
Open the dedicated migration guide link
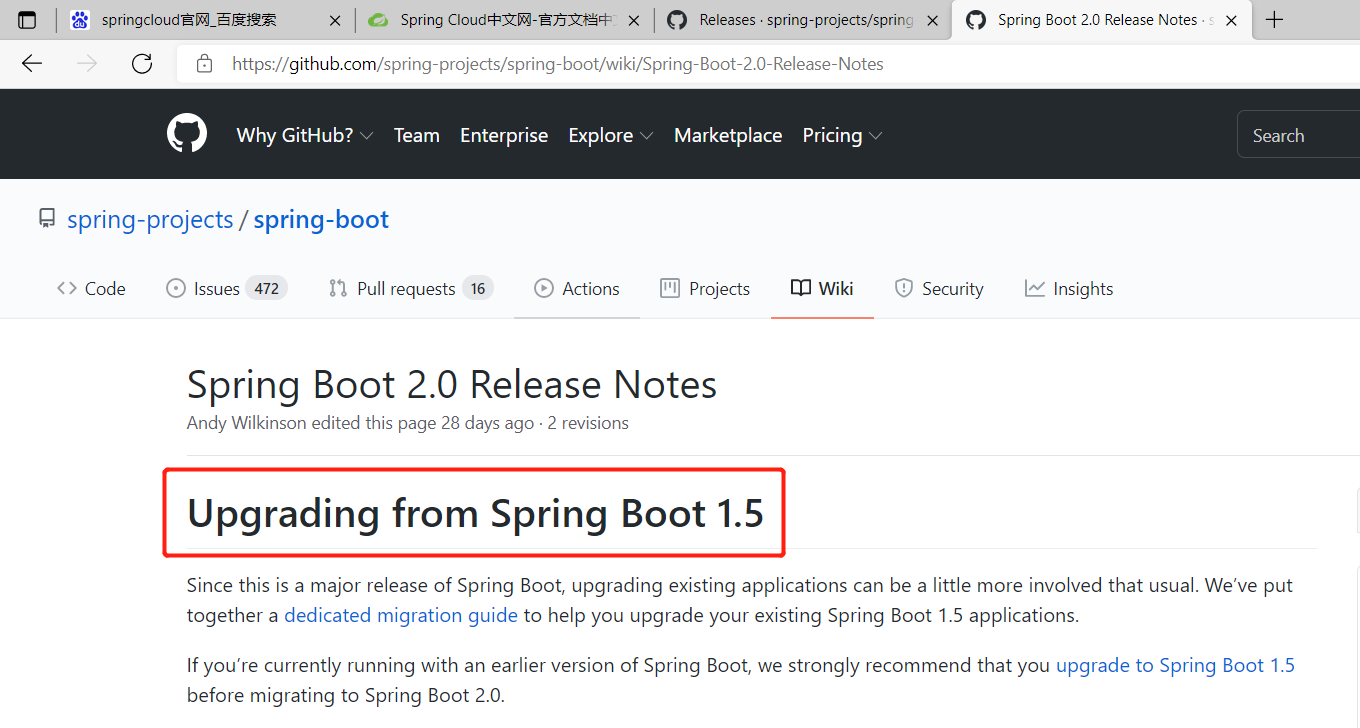(401, 615)
